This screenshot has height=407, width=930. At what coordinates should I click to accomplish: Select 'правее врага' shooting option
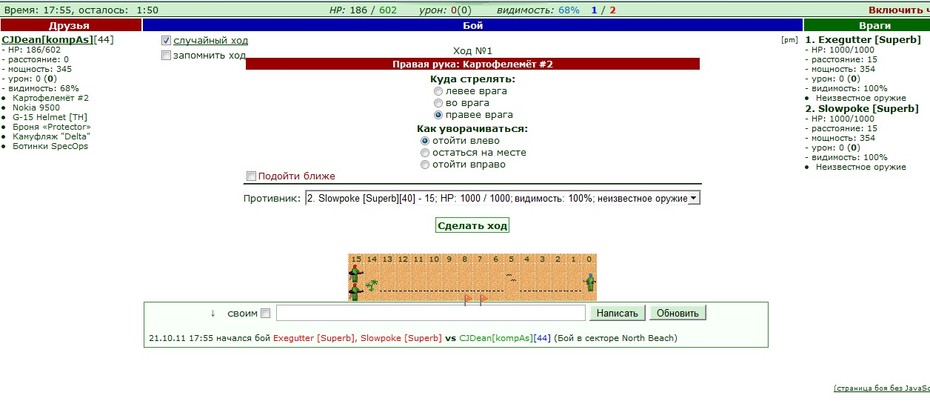point(438,115)
